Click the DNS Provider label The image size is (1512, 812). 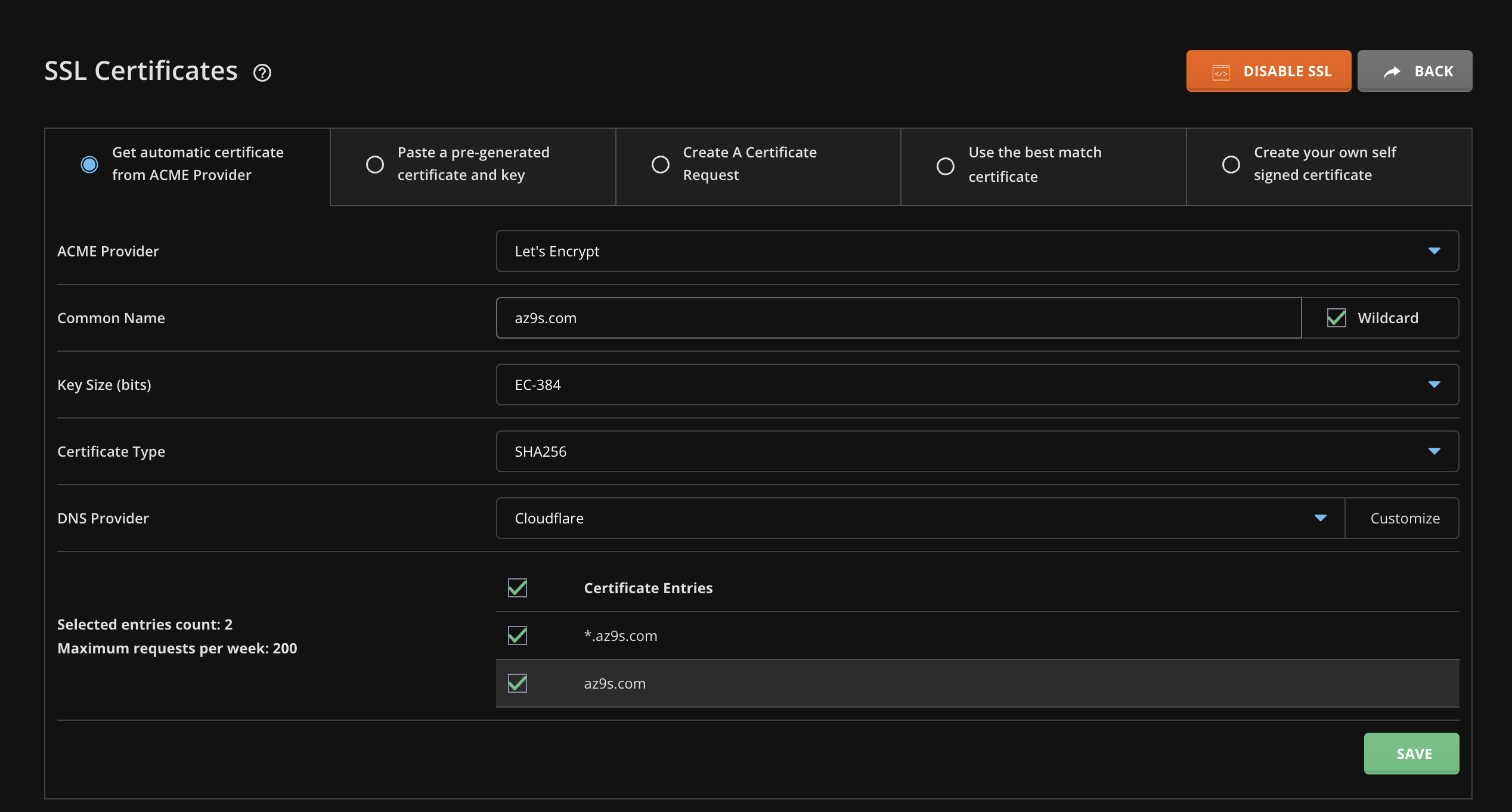103,518
